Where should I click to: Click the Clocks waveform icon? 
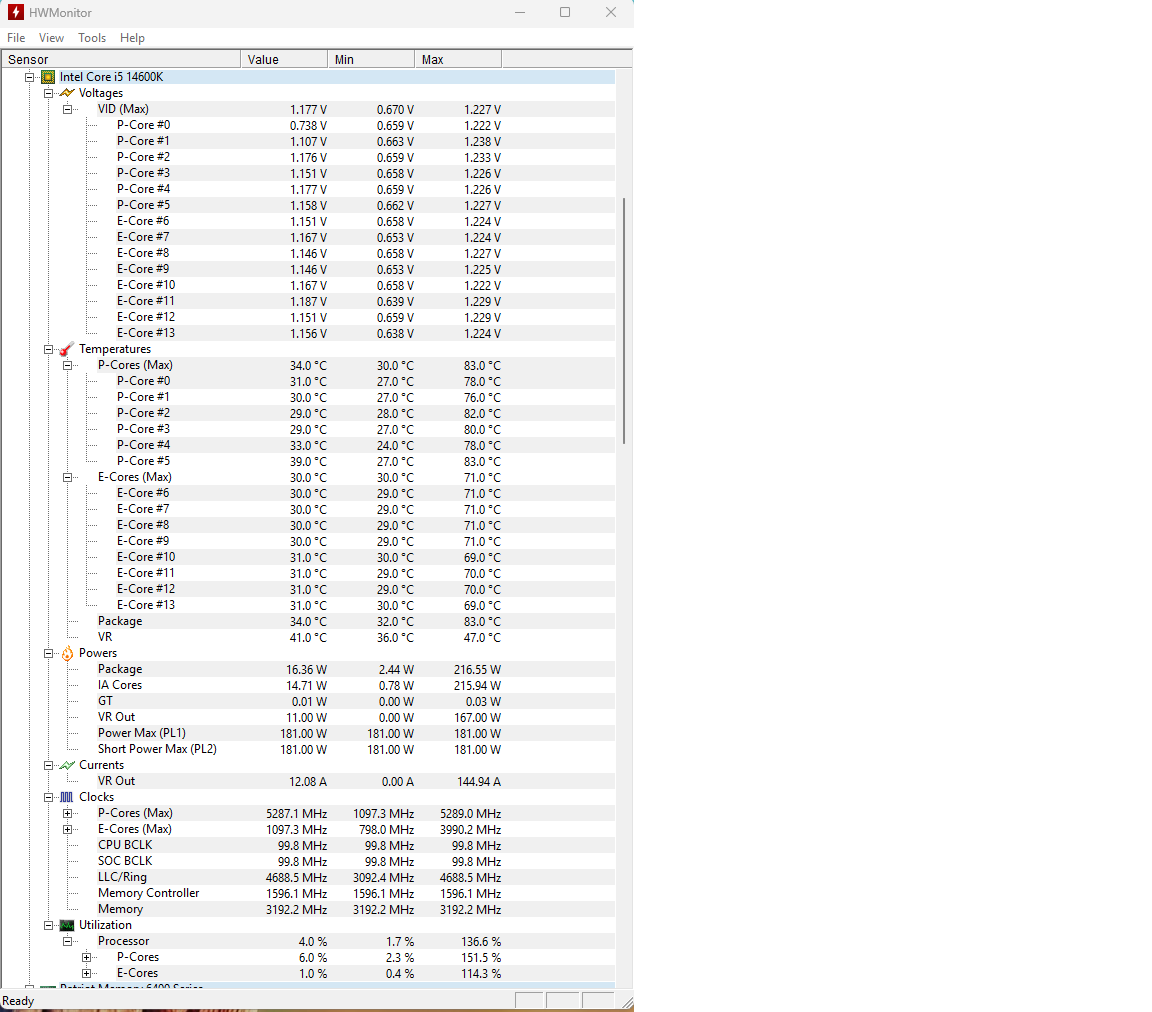(x=67, y=797)
